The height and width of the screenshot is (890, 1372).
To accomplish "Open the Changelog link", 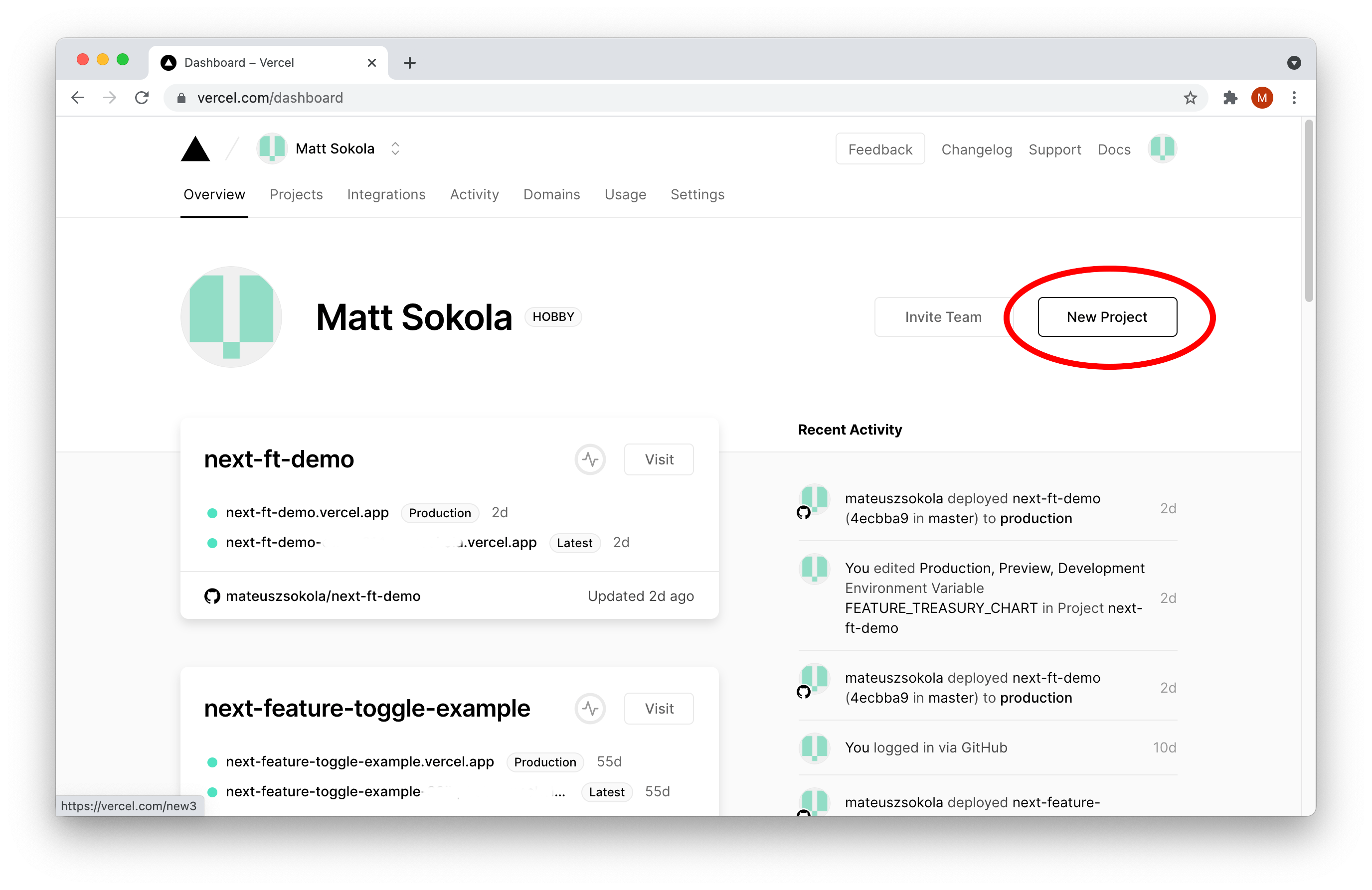I will click(x=976, y=150).
